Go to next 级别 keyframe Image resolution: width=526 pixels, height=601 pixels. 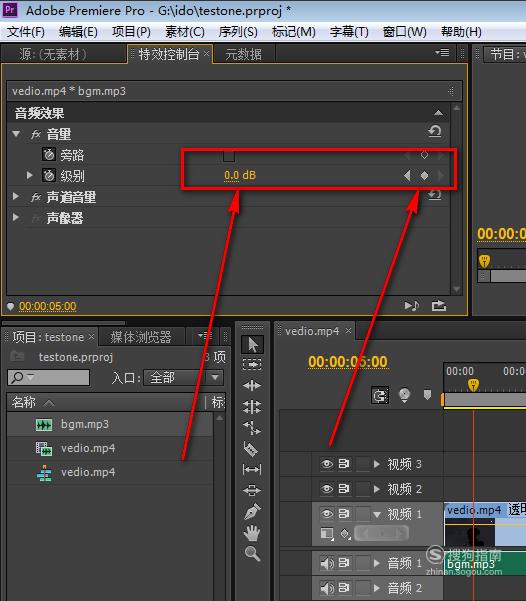point(441,176)
